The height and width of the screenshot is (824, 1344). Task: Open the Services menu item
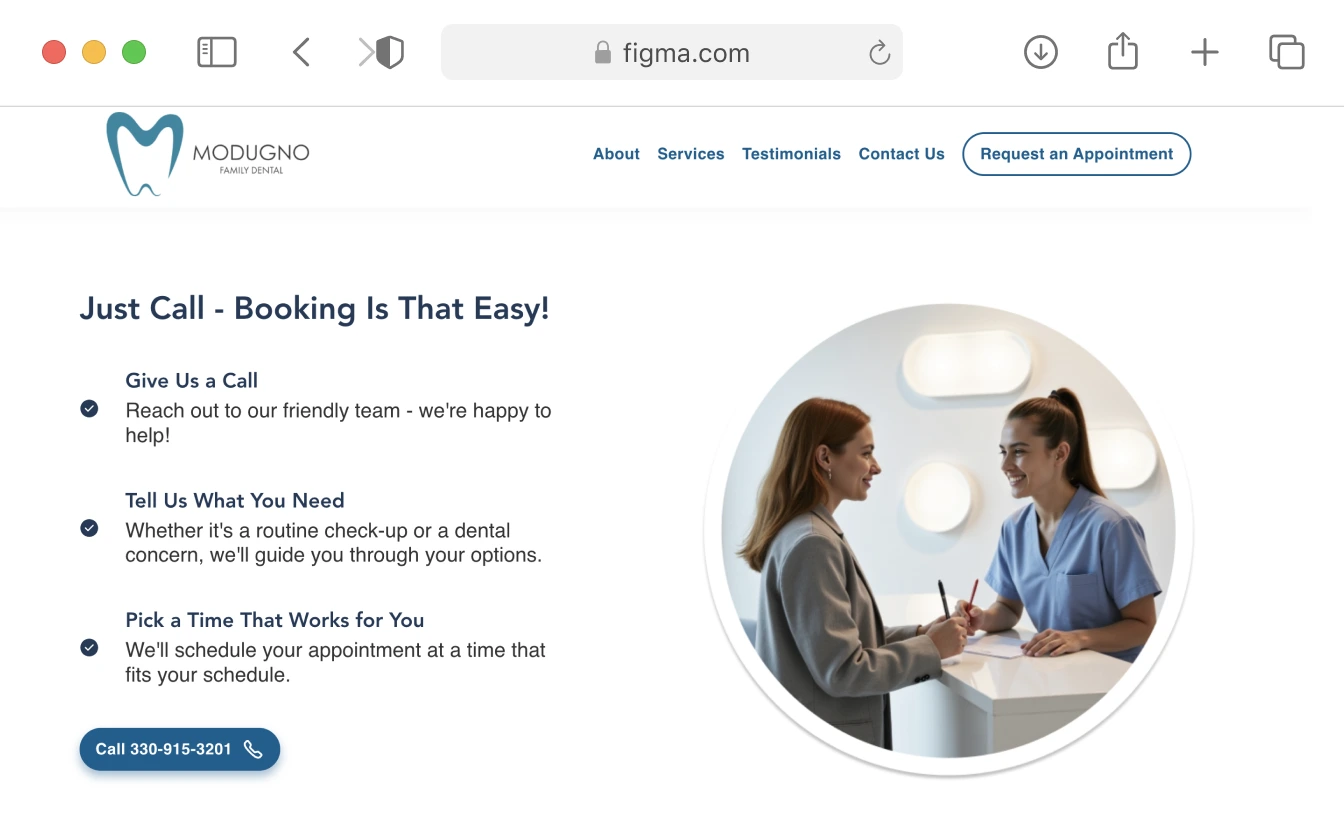pos(691,154)
